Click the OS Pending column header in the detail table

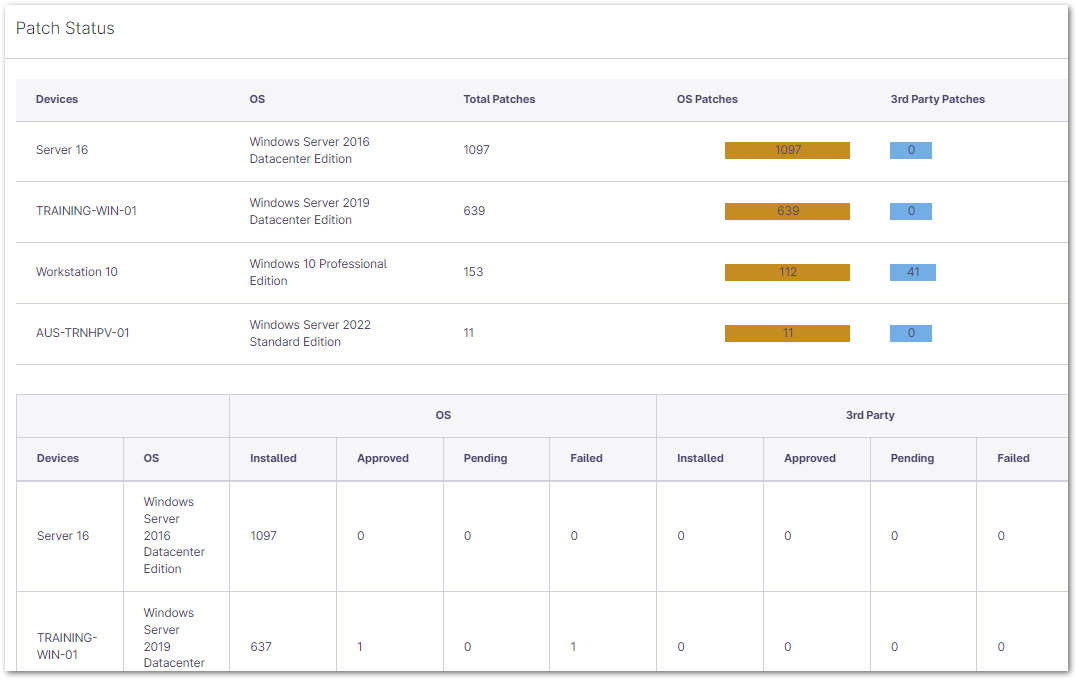click(x=485, y=458)
